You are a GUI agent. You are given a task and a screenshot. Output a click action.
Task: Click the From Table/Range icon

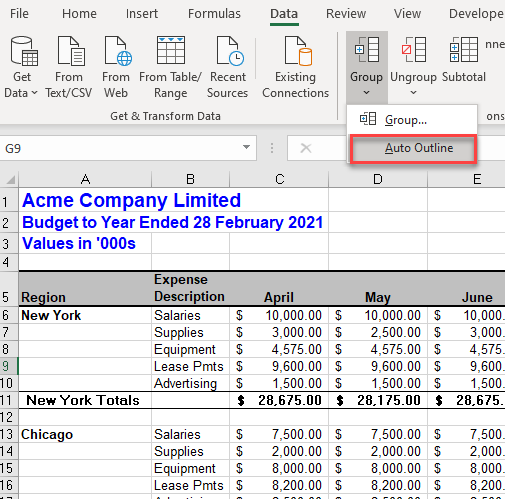click(171, 51)
